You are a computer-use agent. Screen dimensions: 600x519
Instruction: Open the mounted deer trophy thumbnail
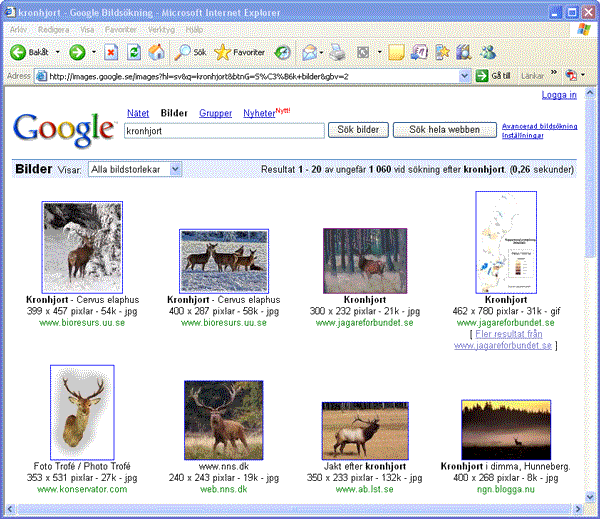click(x=82, y=411)
